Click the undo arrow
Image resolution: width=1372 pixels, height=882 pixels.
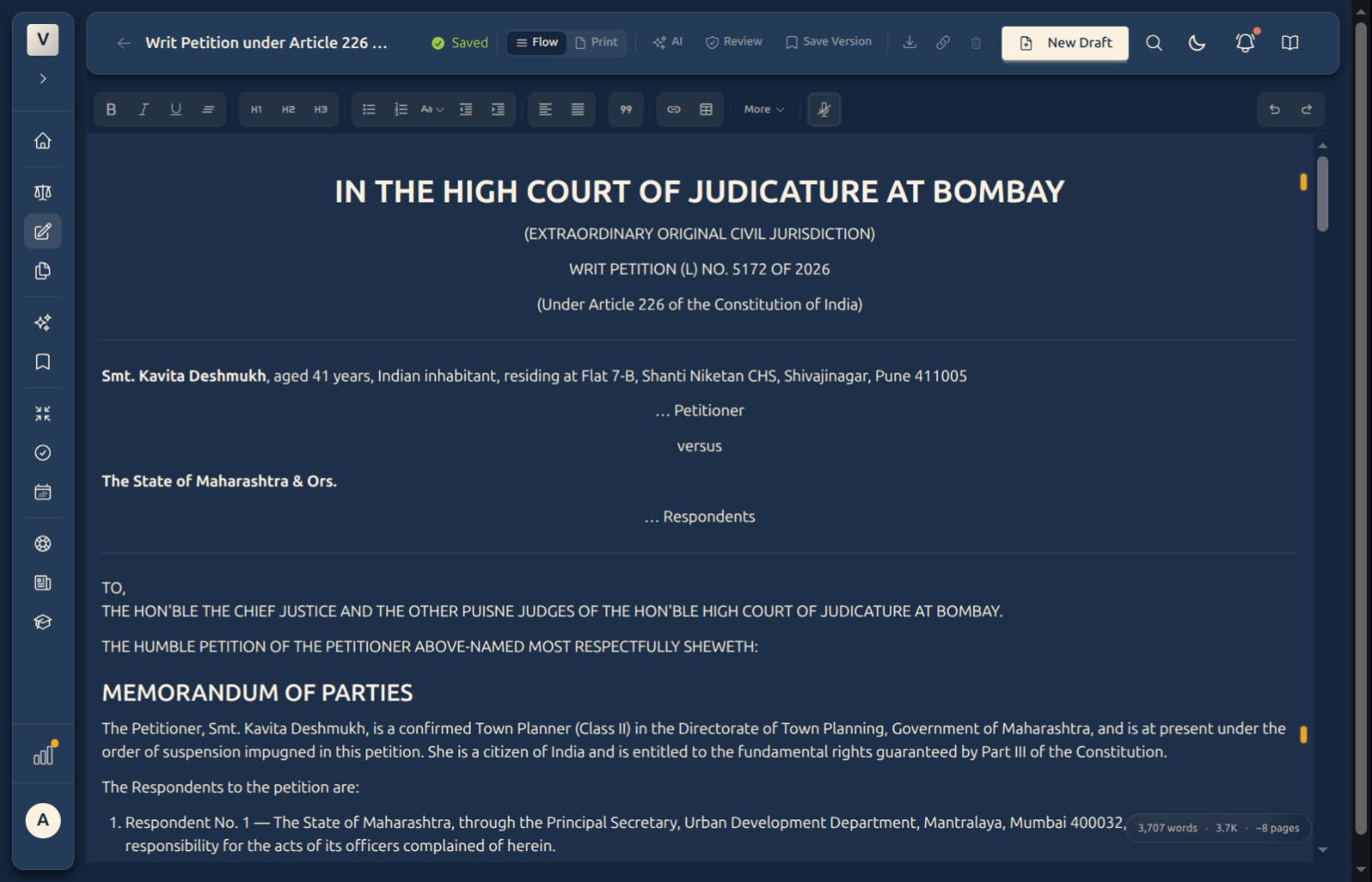click(x=1274, y=110)
